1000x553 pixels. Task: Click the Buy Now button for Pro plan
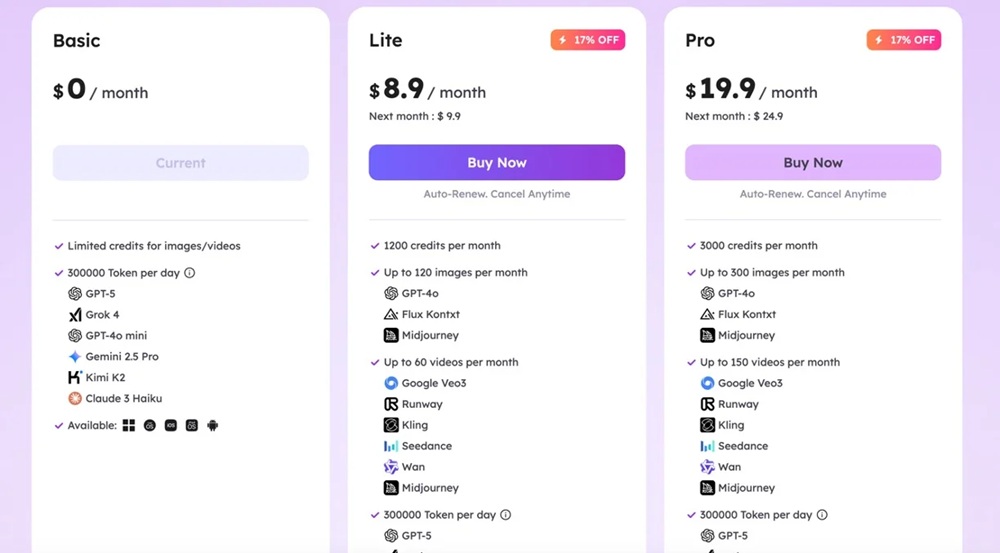(x=813, y=162)
